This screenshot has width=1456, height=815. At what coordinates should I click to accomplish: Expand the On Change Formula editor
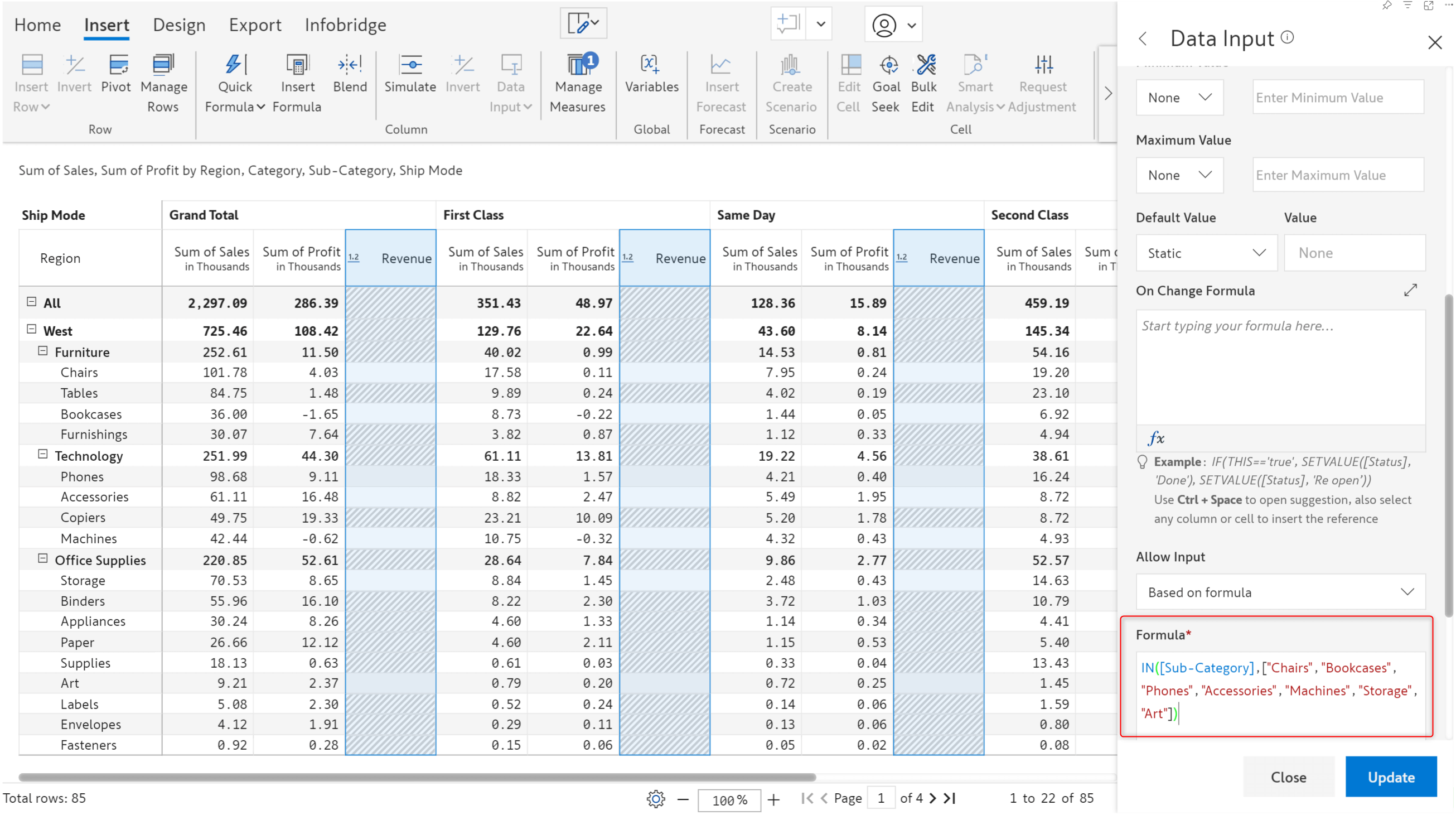point(1410,290)
